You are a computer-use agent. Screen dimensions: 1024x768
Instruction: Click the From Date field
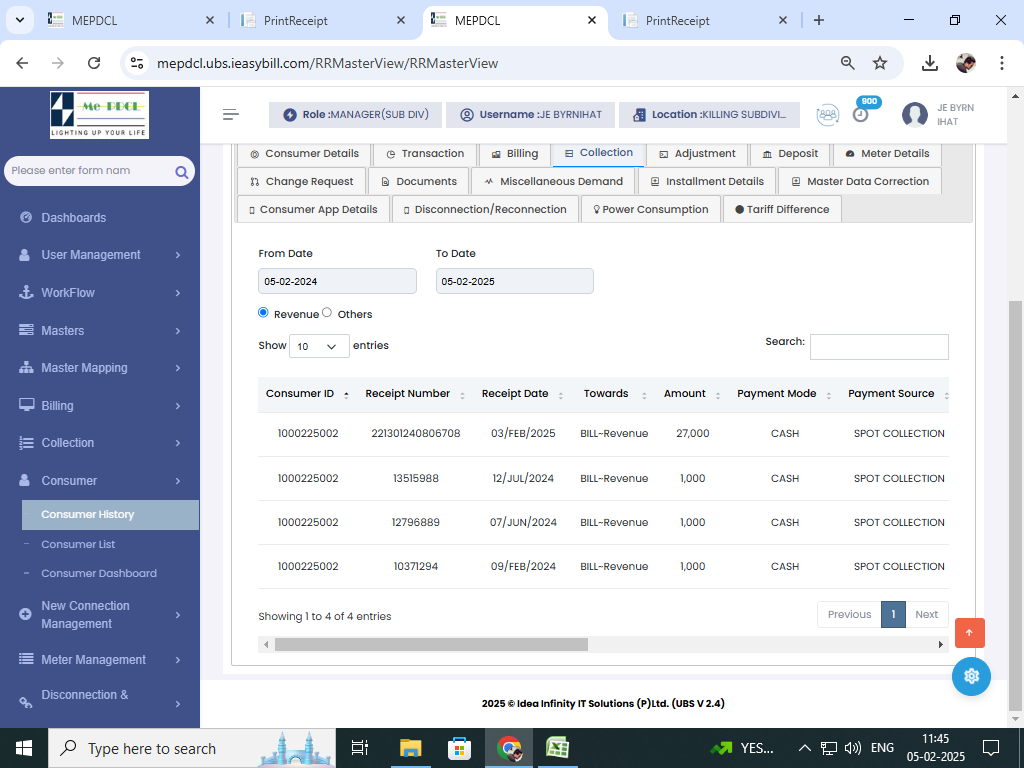click(x=337, y=281)
